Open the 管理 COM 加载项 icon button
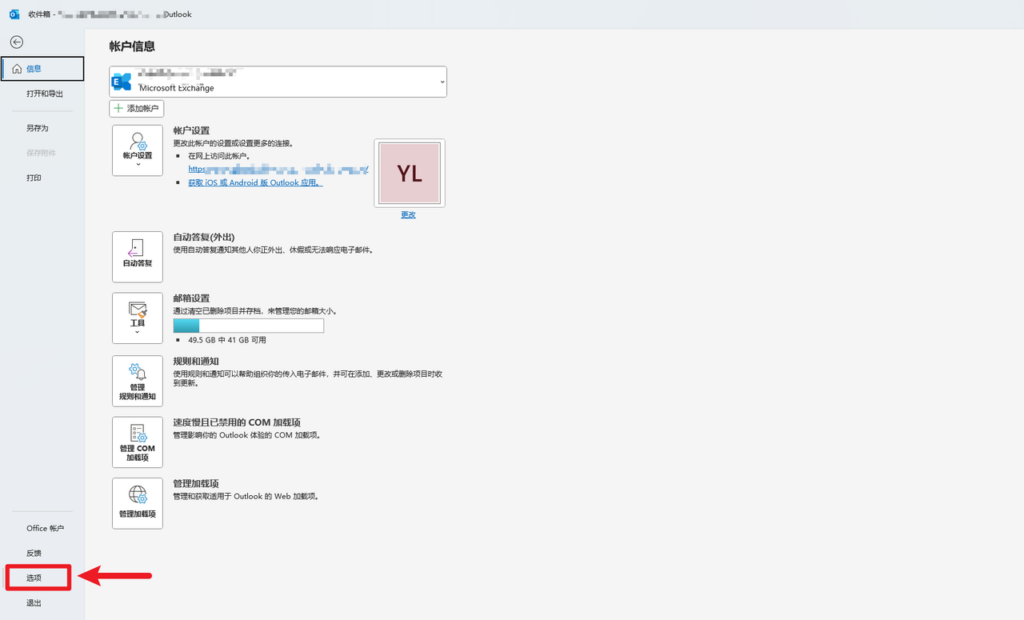 138,442
